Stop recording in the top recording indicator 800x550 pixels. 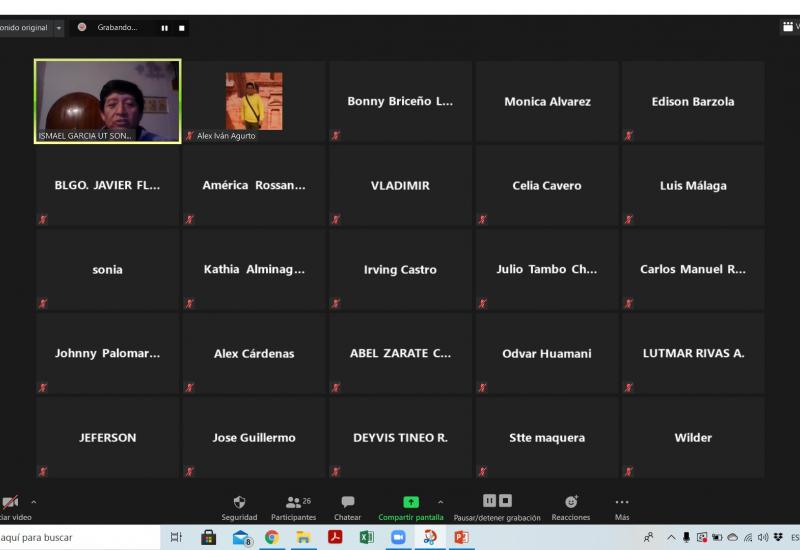(x=181, y=28)
